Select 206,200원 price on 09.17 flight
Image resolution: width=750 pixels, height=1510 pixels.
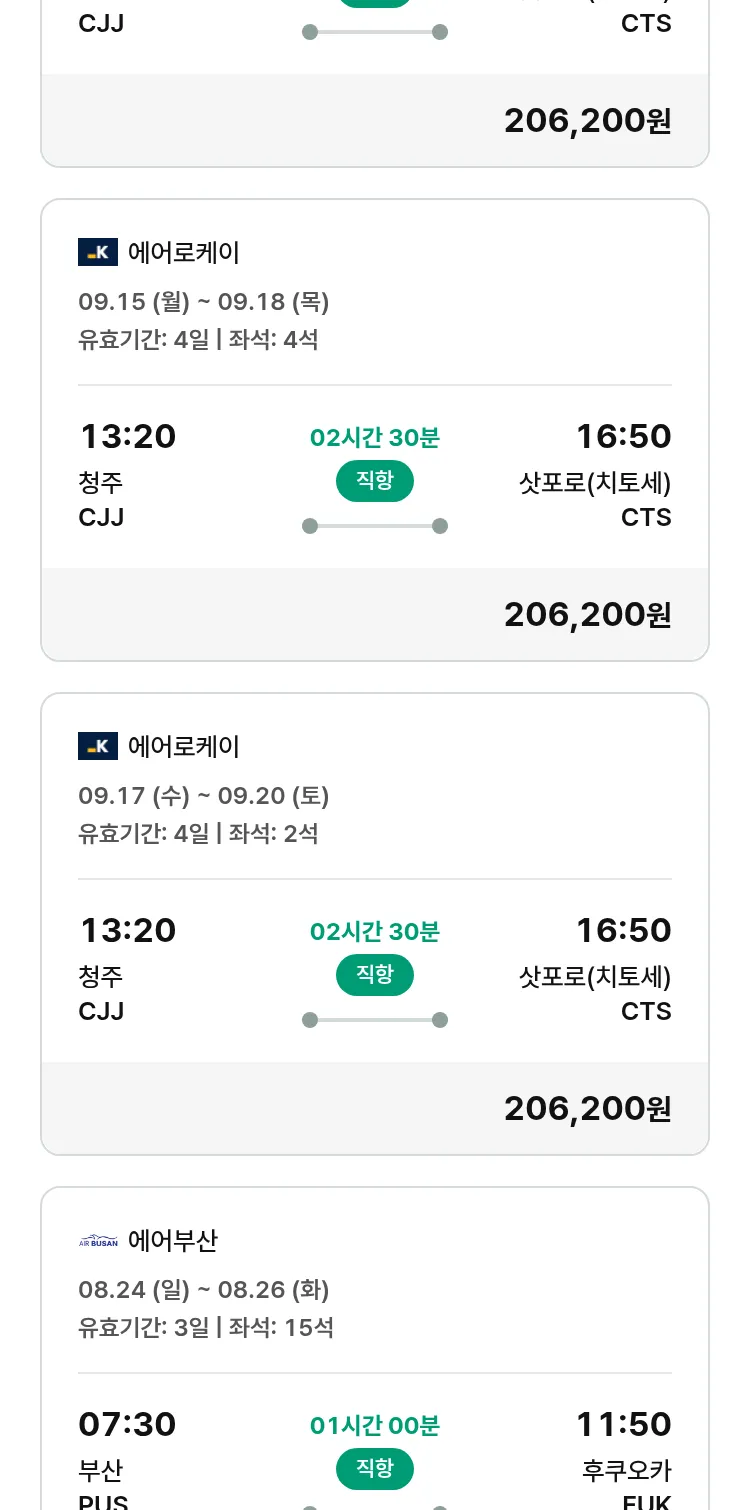[x=587, y=1109]
